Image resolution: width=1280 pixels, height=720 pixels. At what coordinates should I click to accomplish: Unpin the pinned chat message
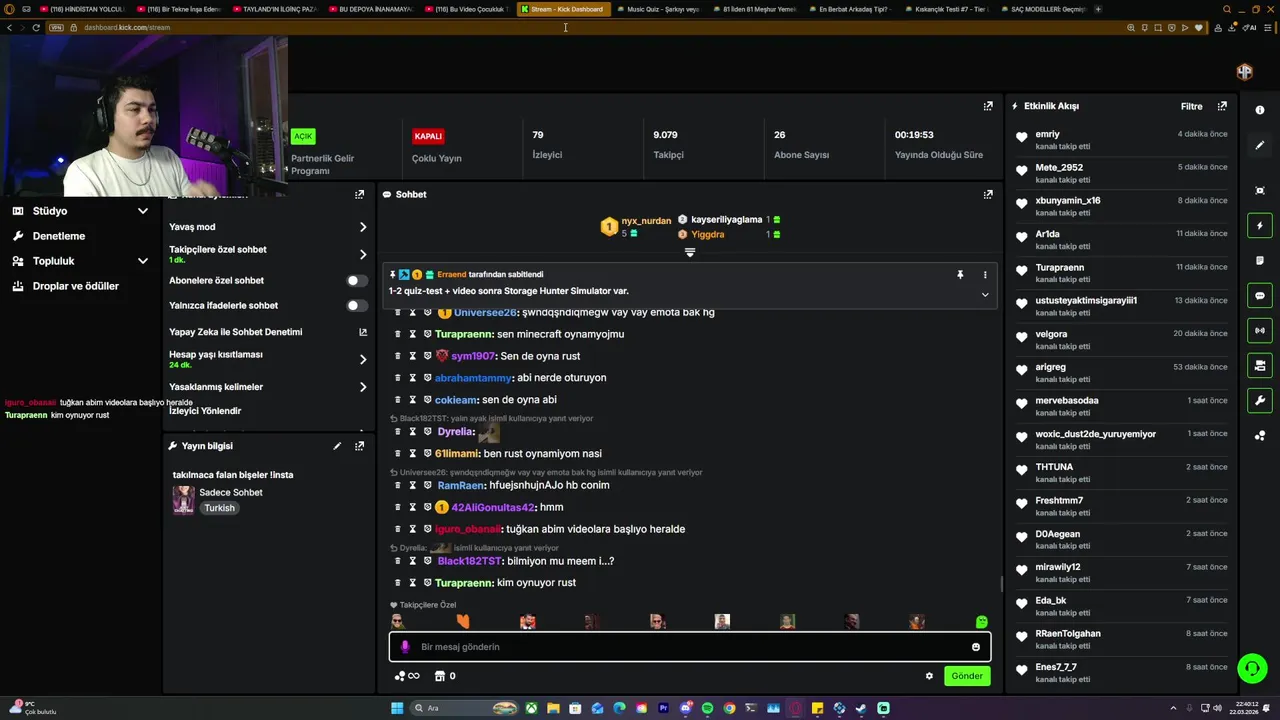(x=960, y=274)
